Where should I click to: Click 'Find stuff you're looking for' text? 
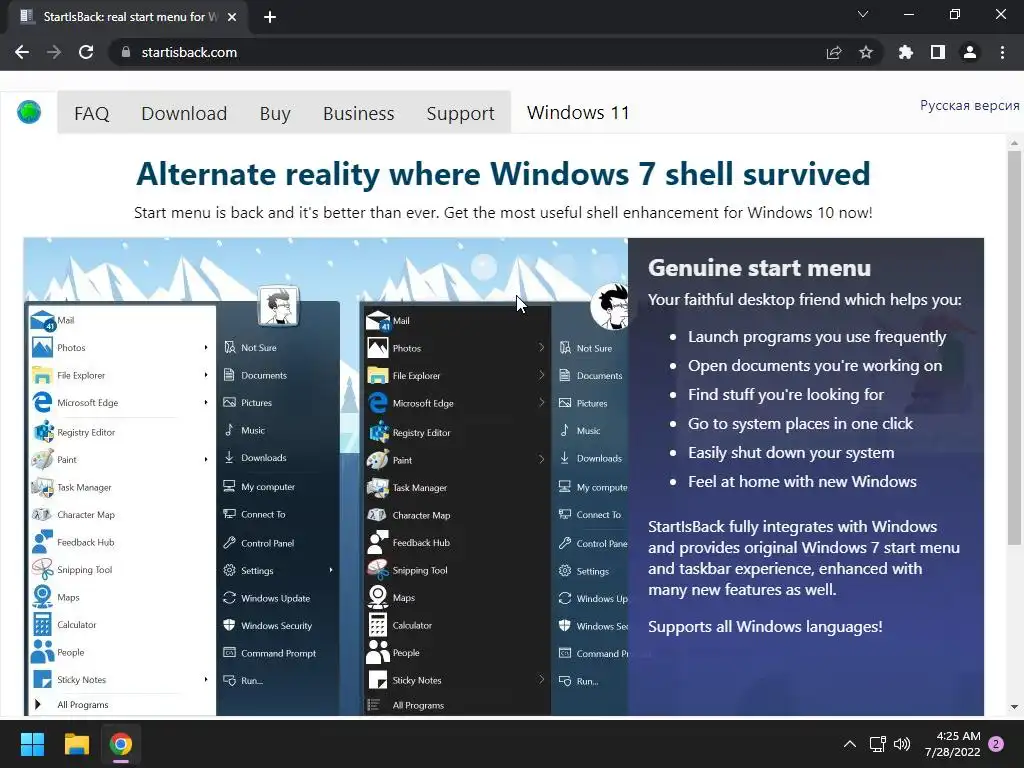click(x=786, y=394)
